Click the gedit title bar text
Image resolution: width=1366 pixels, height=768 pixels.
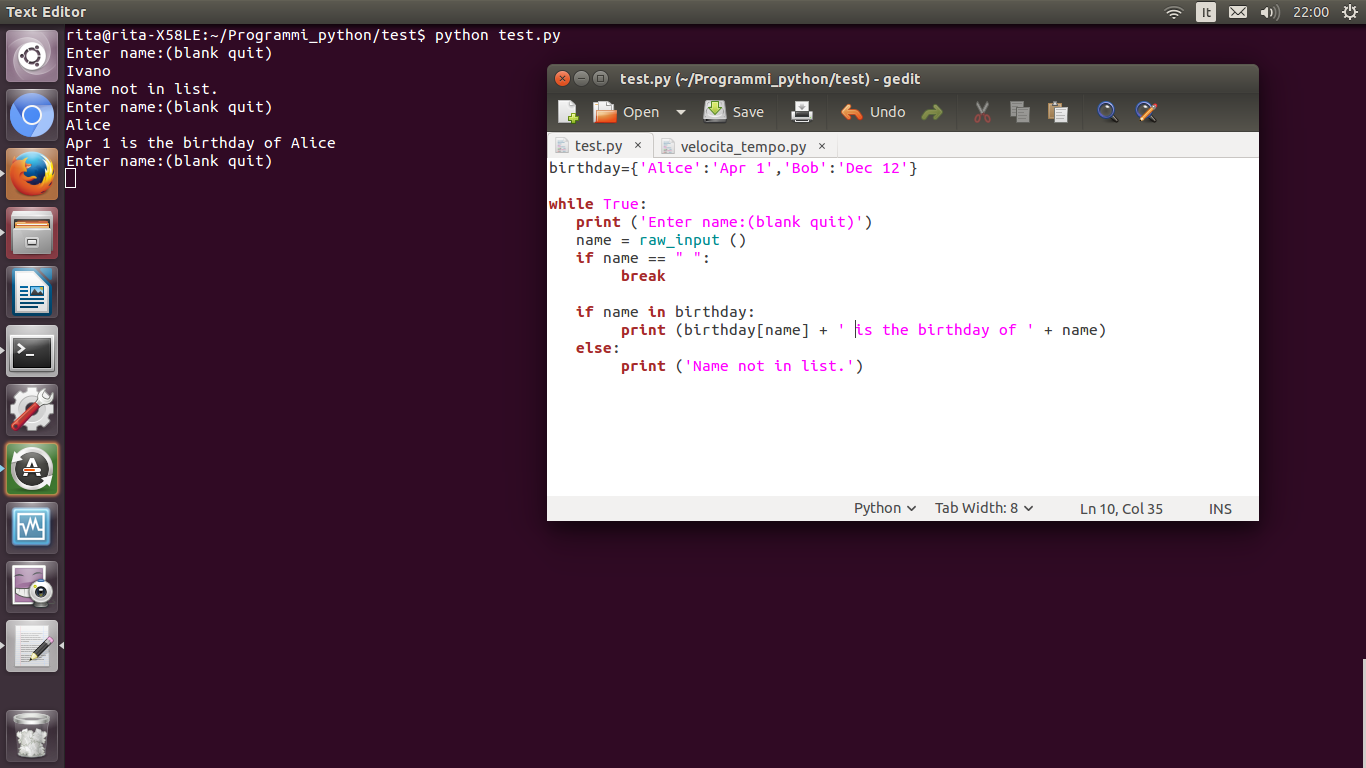click(770, 78)
